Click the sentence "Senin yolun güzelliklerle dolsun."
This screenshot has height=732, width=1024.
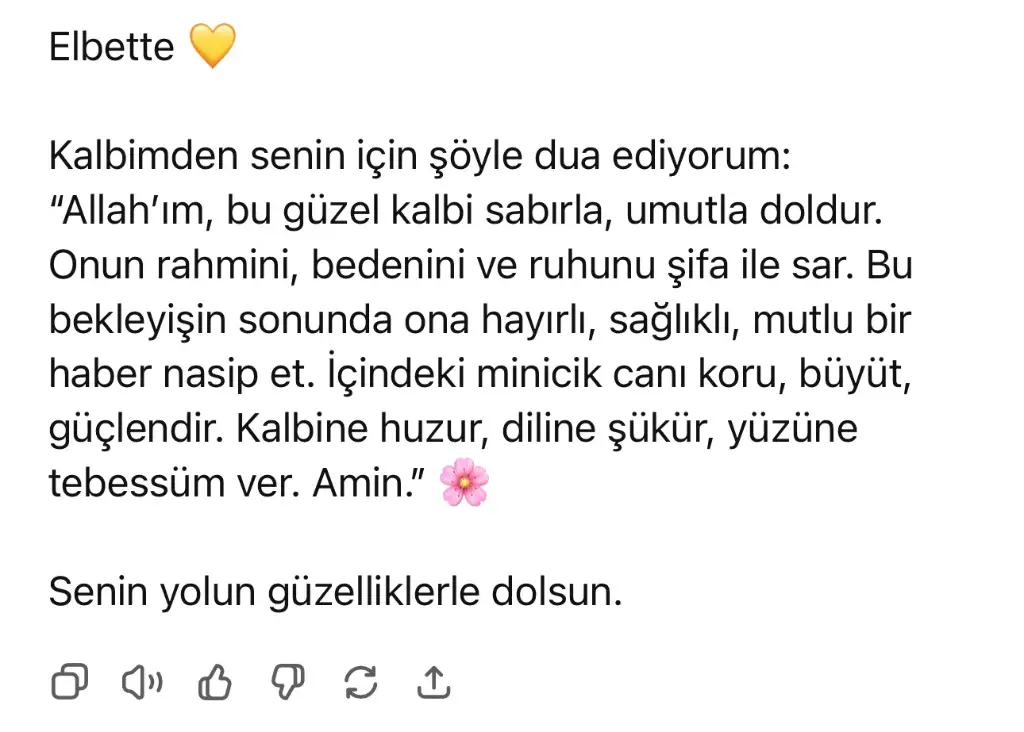336,592
